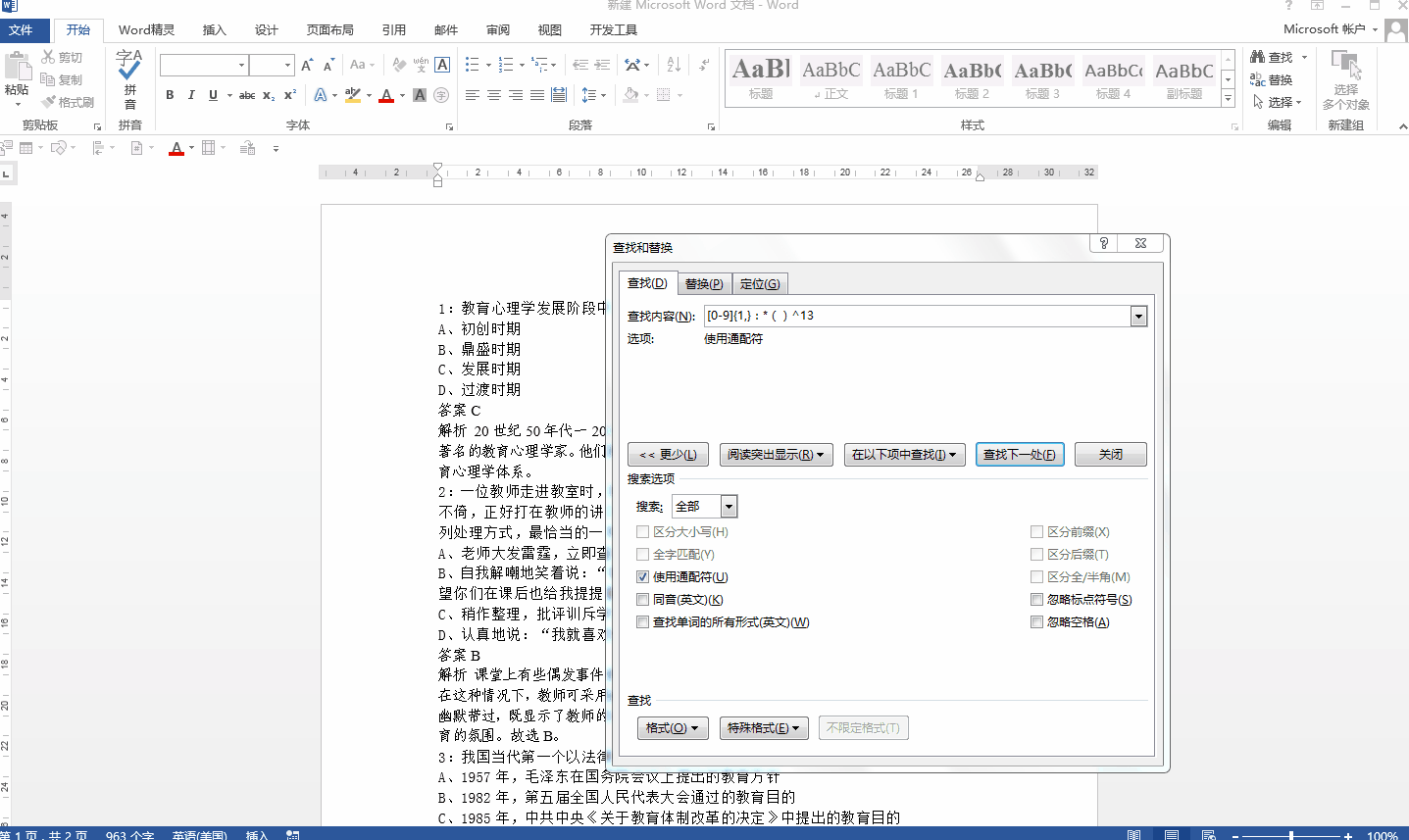Apply strikethrough with the abc icon

pos(247,95)
